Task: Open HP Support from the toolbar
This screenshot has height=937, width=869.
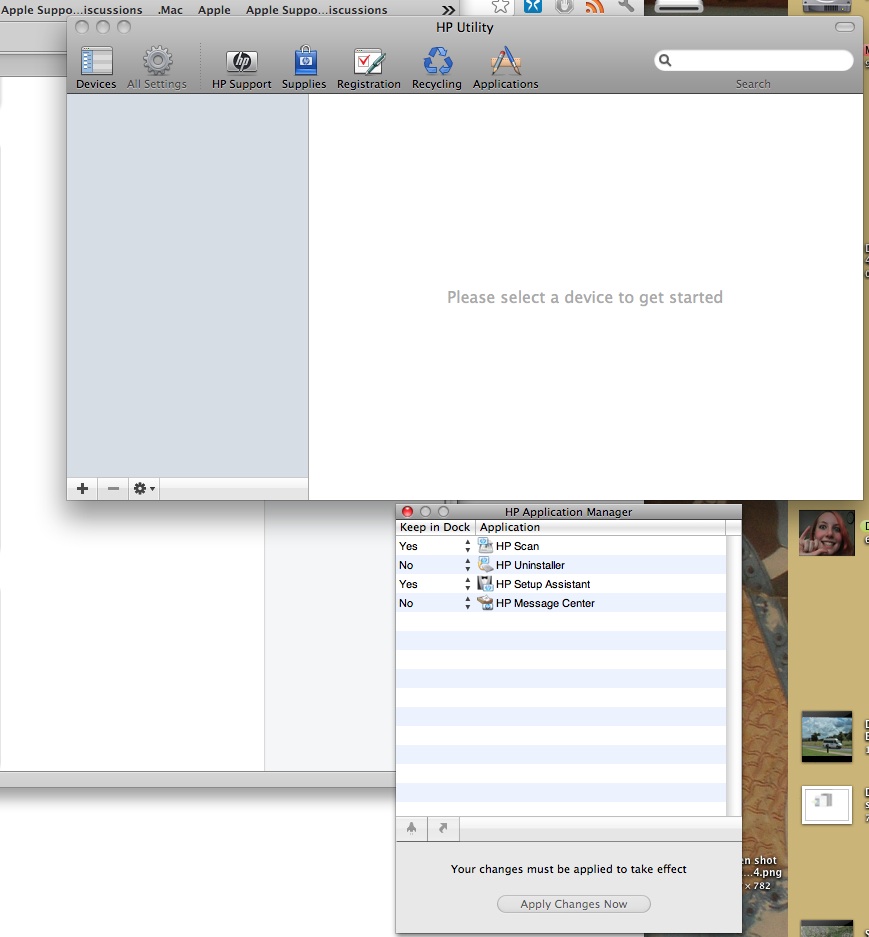Action: click(x=241, y=67)
